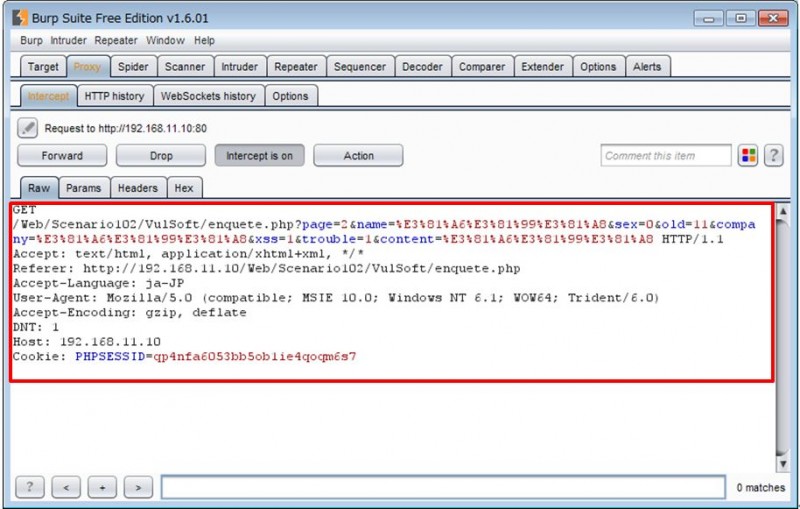Screen dimensions: 800x509
Task: Open the Intruder menu in menu bar
Action: click(68, 40)
